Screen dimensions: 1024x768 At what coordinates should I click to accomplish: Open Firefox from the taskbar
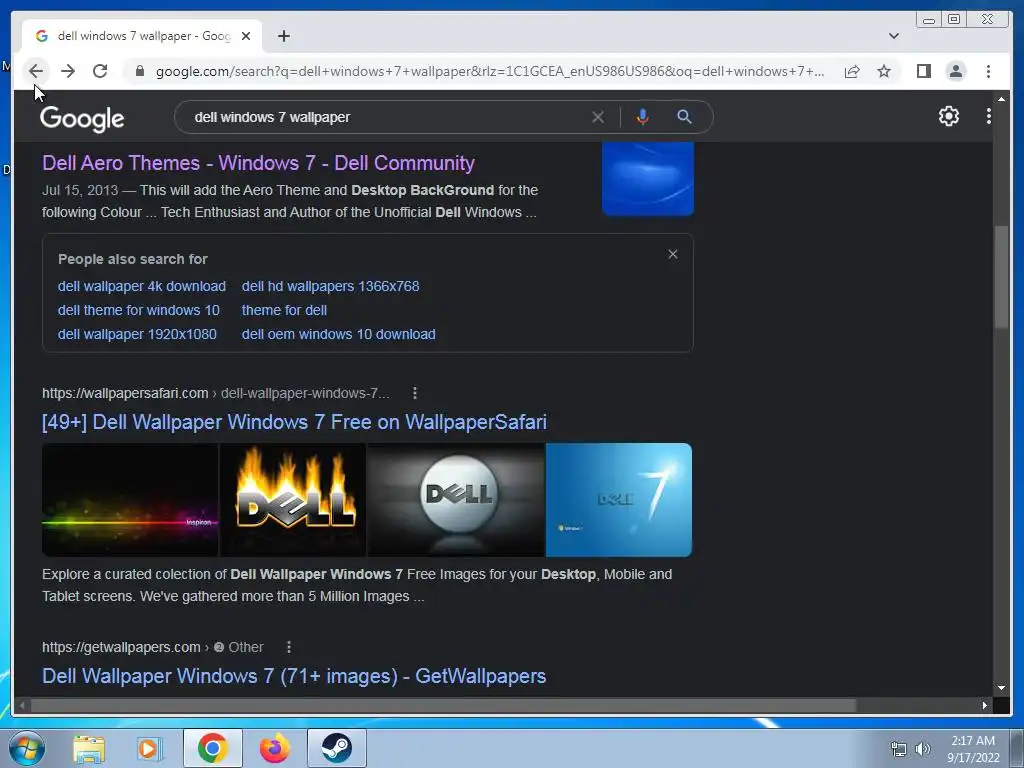pyautogui.click(x=274, y=749)
